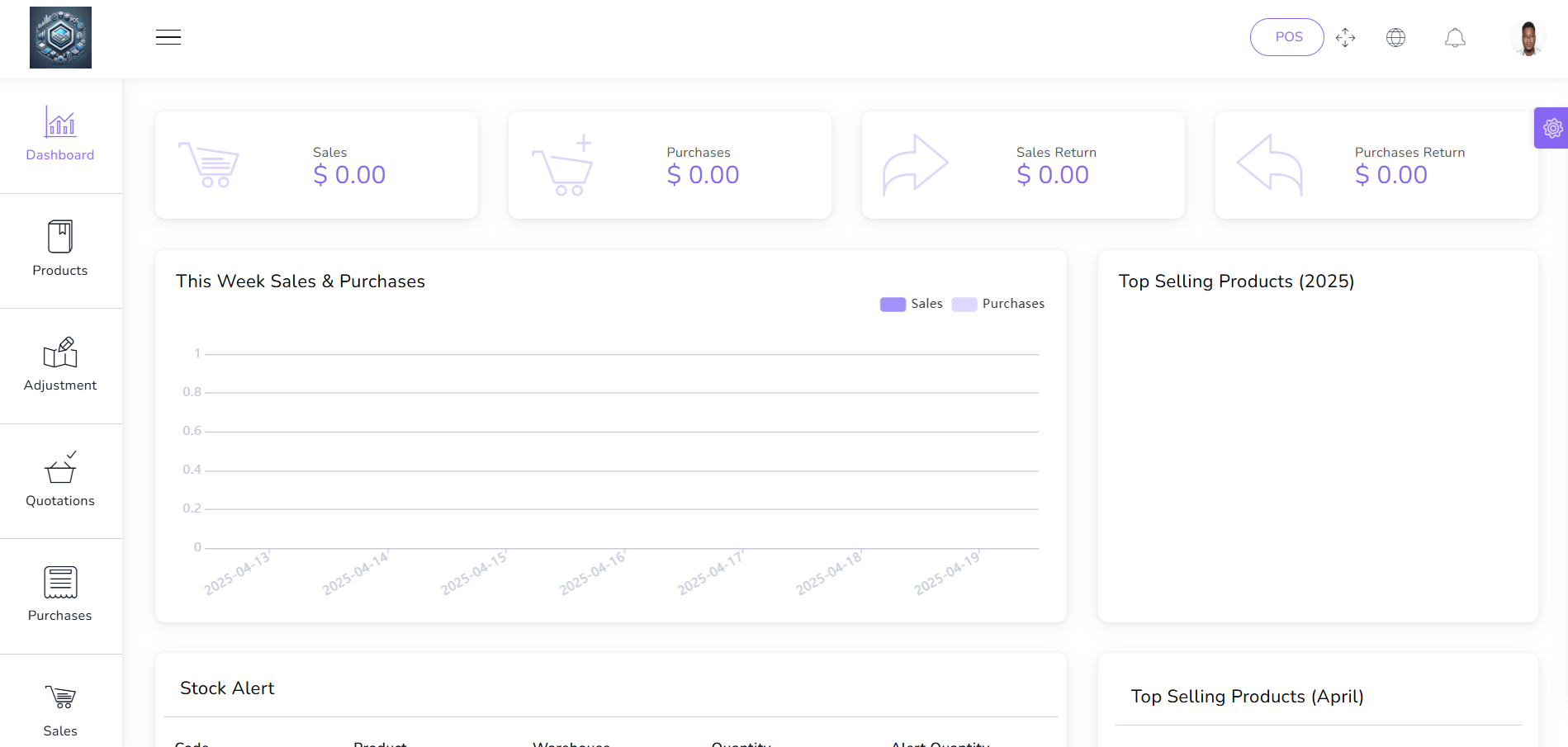Toggle Purchases series in chart legend
The height and width of the screenshot is (747, 1568).
click(997, 304)
